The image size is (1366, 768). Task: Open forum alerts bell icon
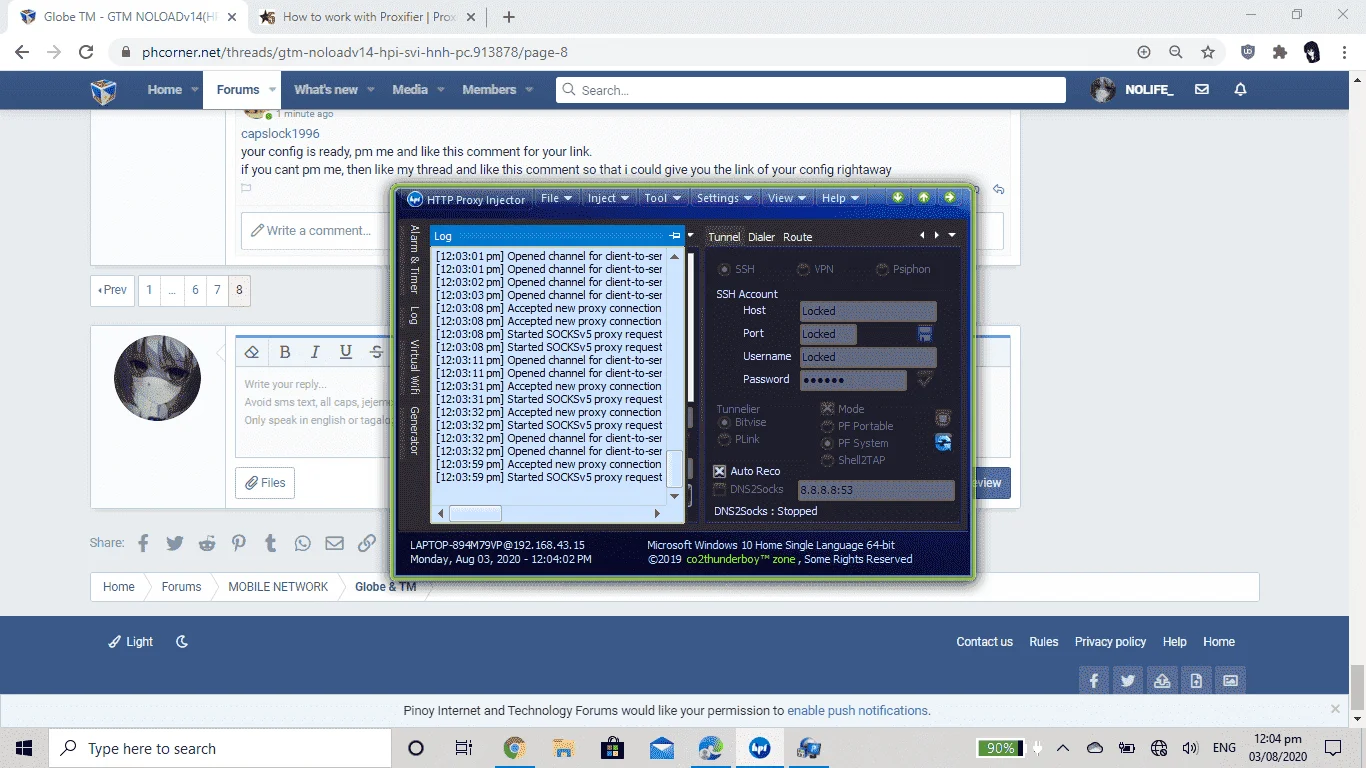point(1240,89)
